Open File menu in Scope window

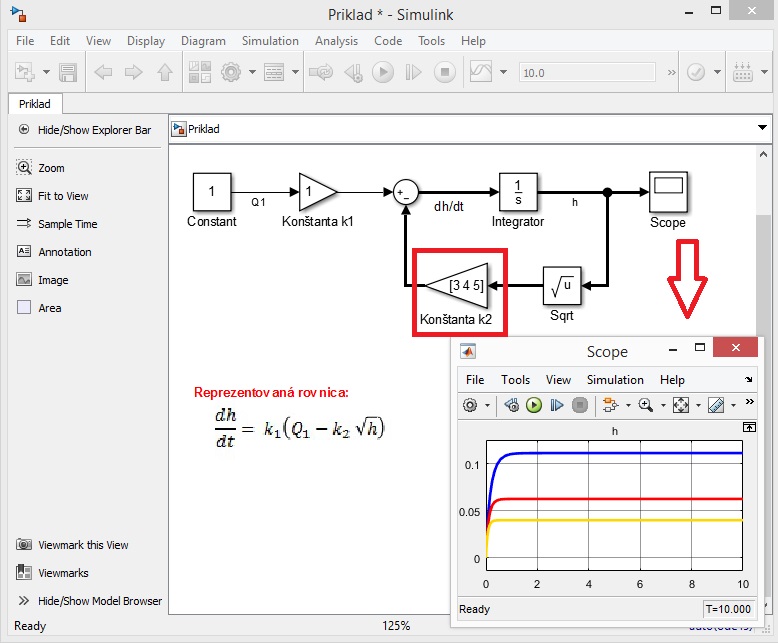475,380
